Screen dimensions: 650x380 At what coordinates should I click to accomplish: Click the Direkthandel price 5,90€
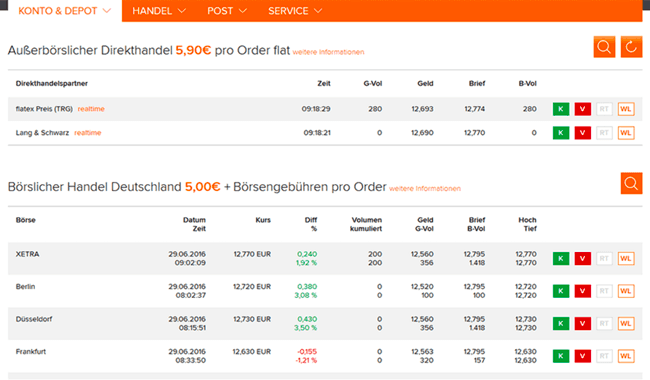point(194,51)
